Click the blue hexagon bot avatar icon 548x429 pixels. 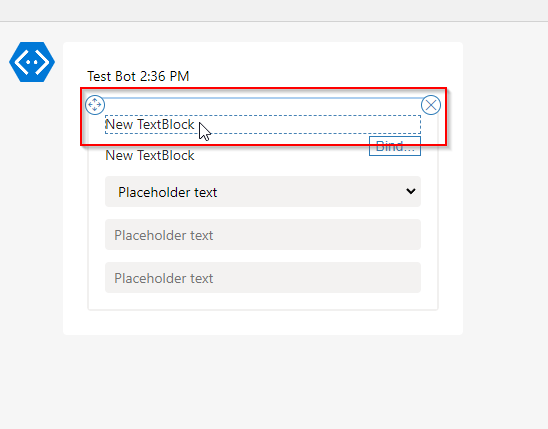[x=32, y=62]
